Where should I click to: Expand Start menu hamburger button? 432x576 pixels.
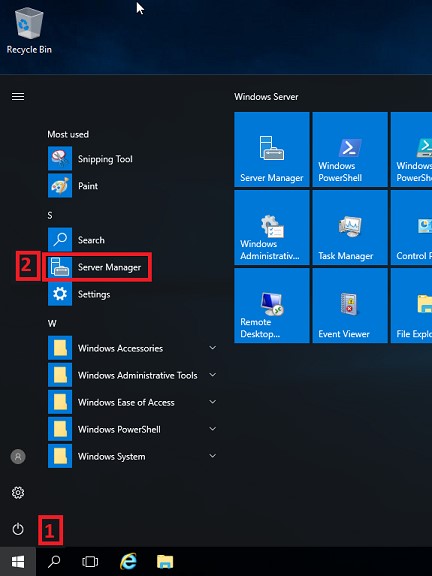coord(18,96)
